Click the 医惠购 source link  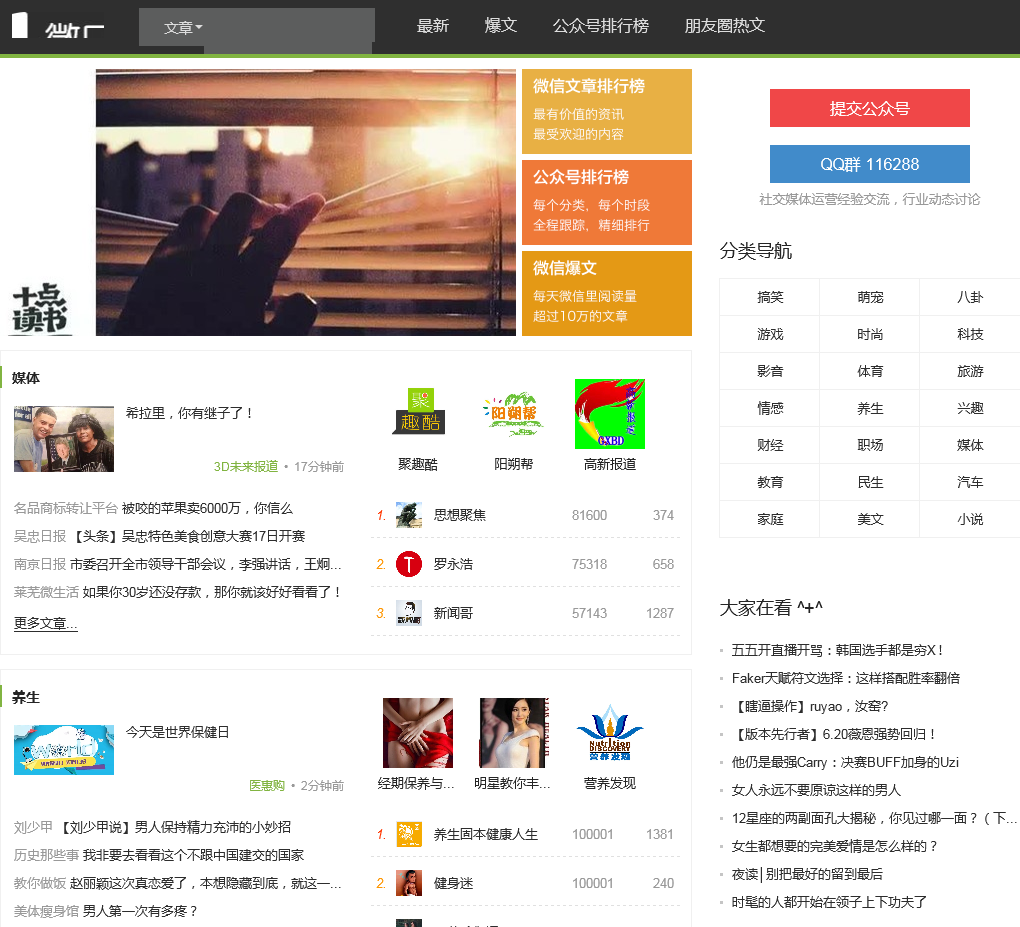click(267, 785)
